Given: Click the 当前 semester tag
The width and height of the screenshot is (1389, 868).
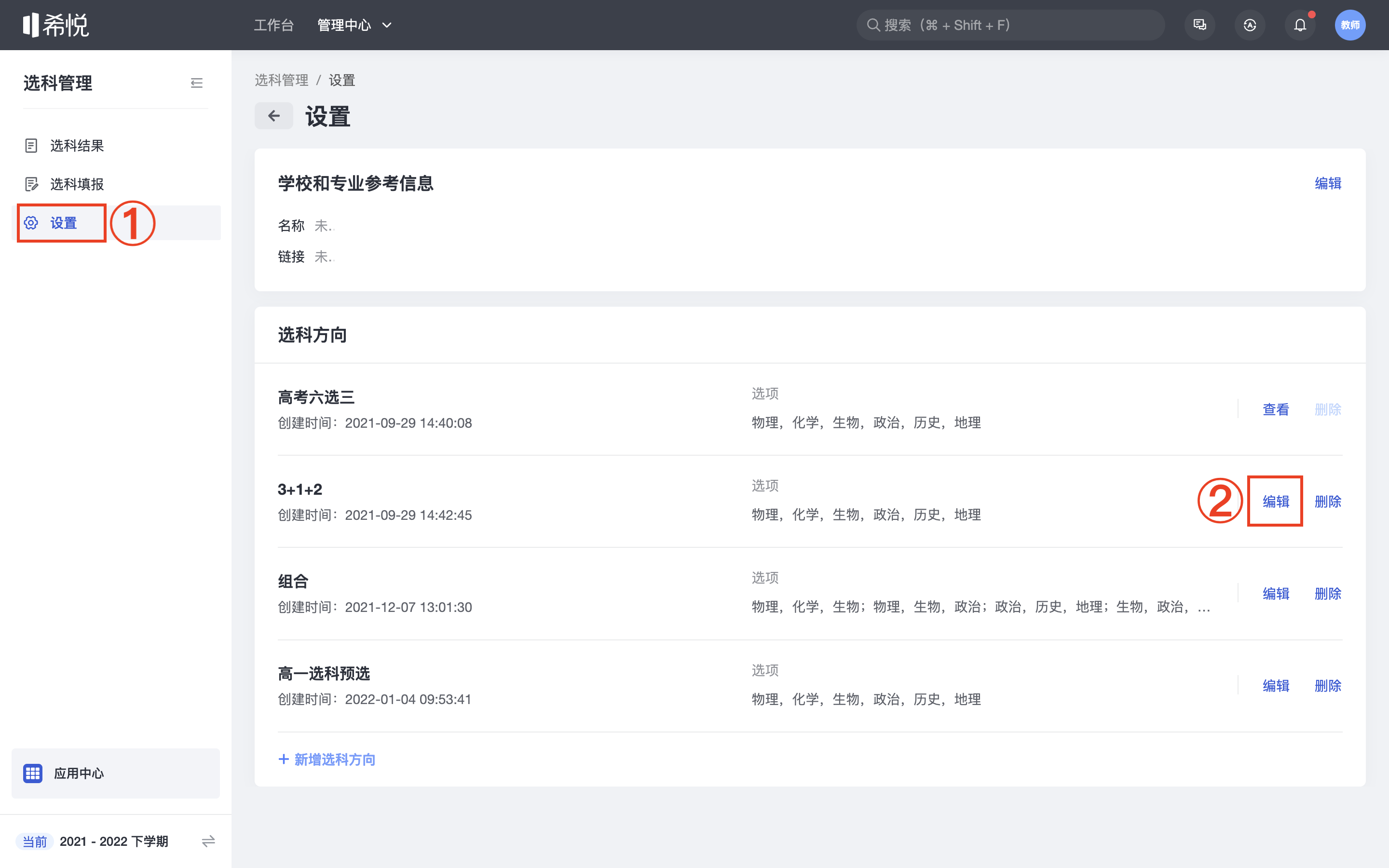Looking at the screenshot, I should point(34,841).
